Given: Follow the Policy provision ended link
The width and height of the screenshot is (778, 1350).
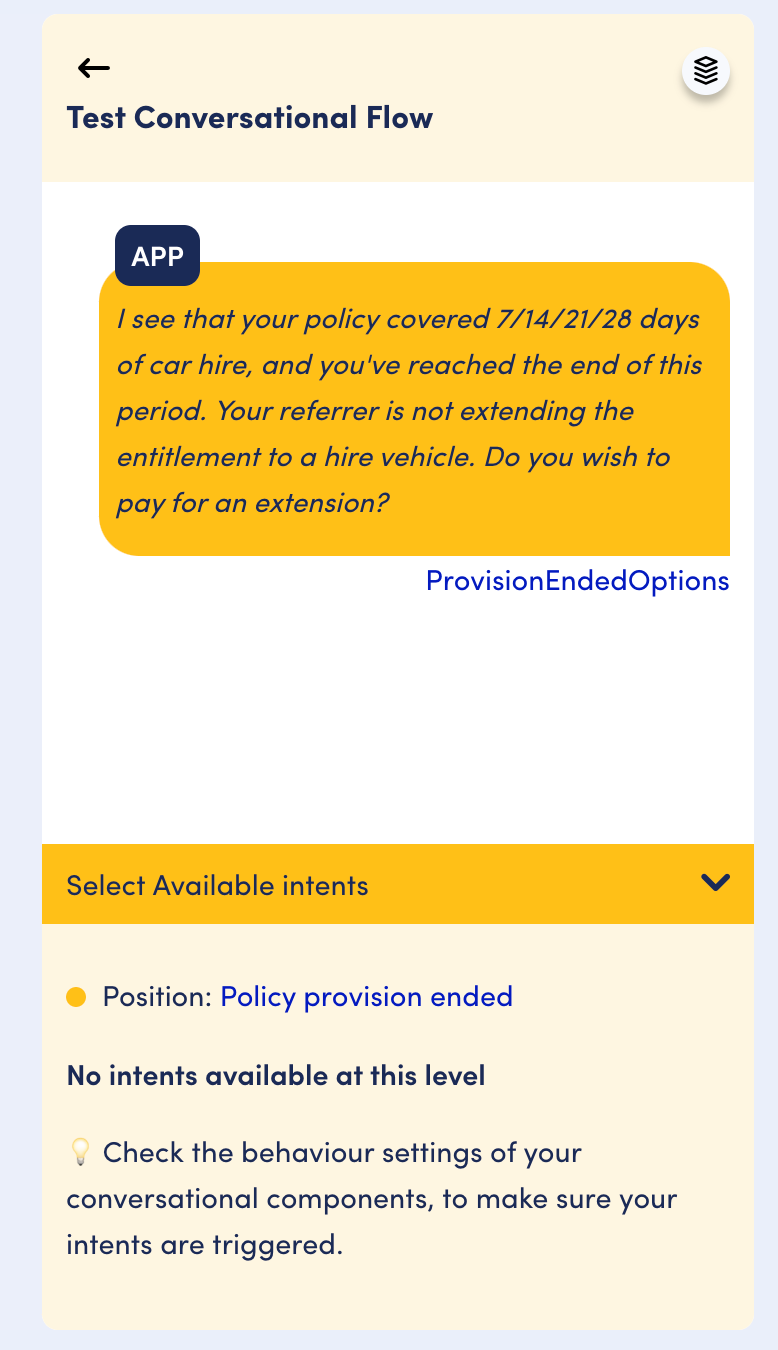Looking at the screenshot, I should click(x=366, y=997).
